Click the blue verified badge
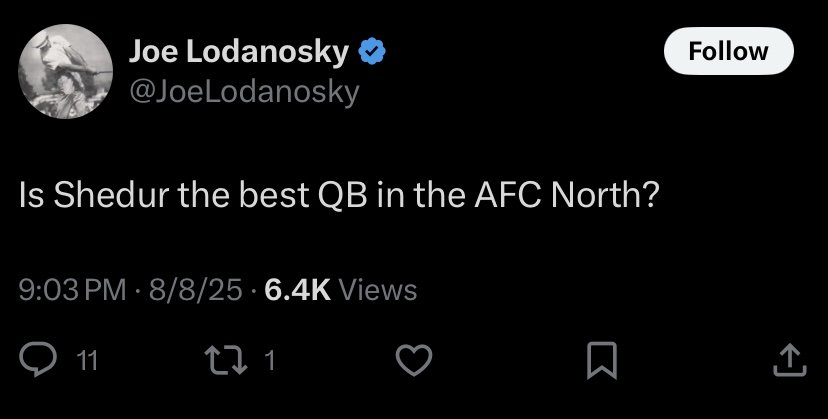Screen dimensions: 828x419 click(372, 52)
